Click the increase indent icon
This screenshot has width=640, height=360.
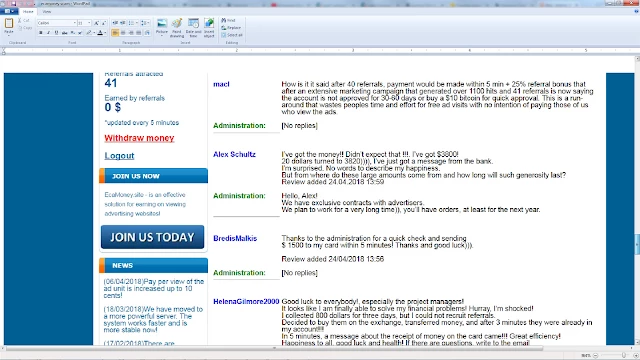click(123, 23)
